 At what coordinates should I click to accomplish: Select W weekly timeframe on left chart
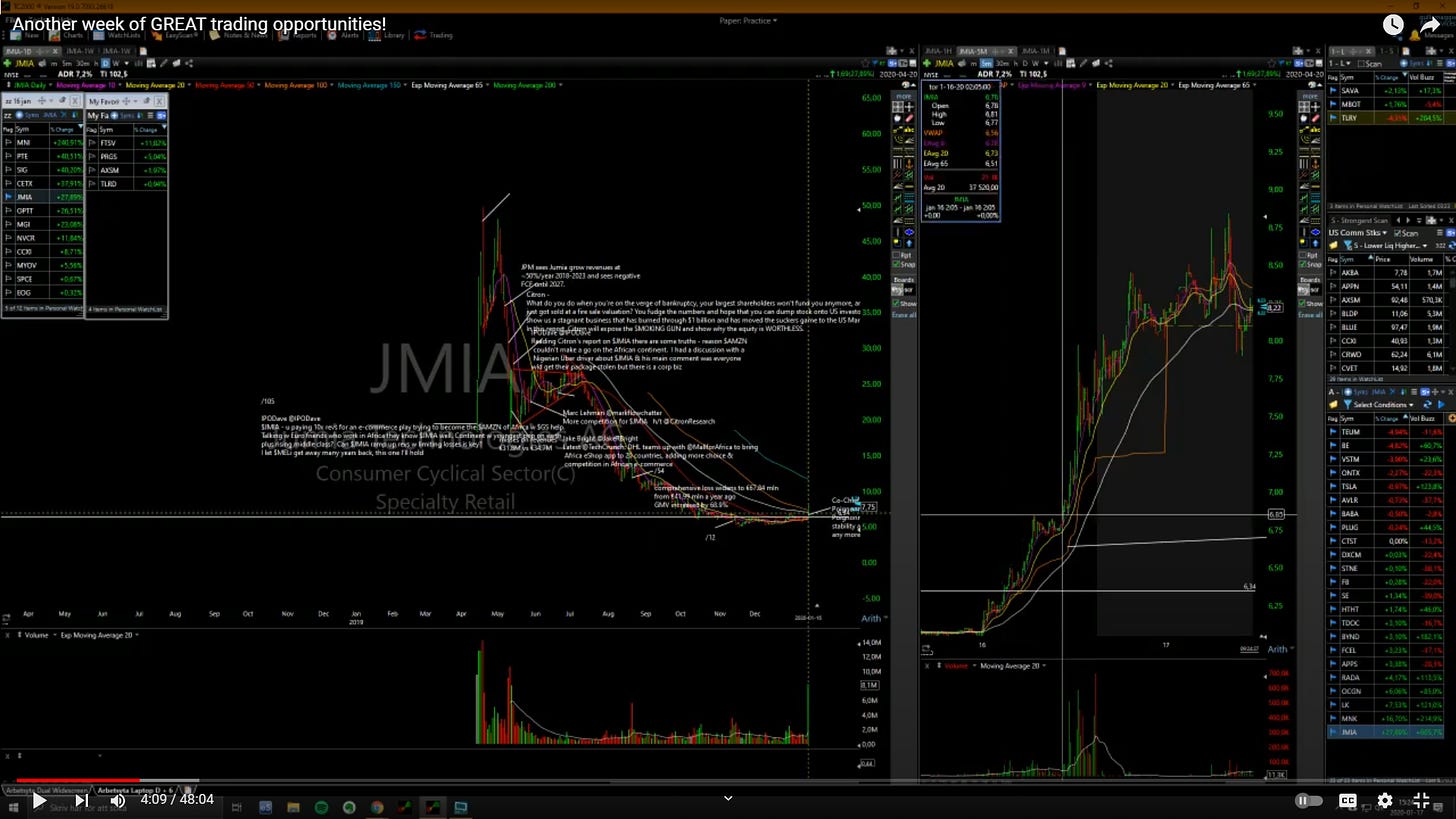tap(117, 63)
